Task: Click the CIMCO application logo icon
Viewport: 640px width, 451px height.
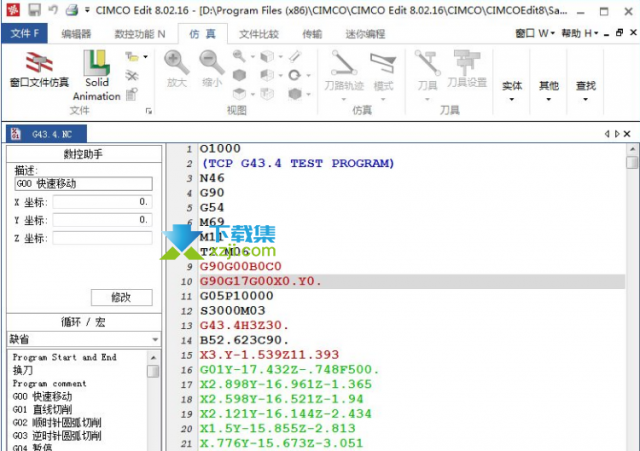Action: (13, 10)
